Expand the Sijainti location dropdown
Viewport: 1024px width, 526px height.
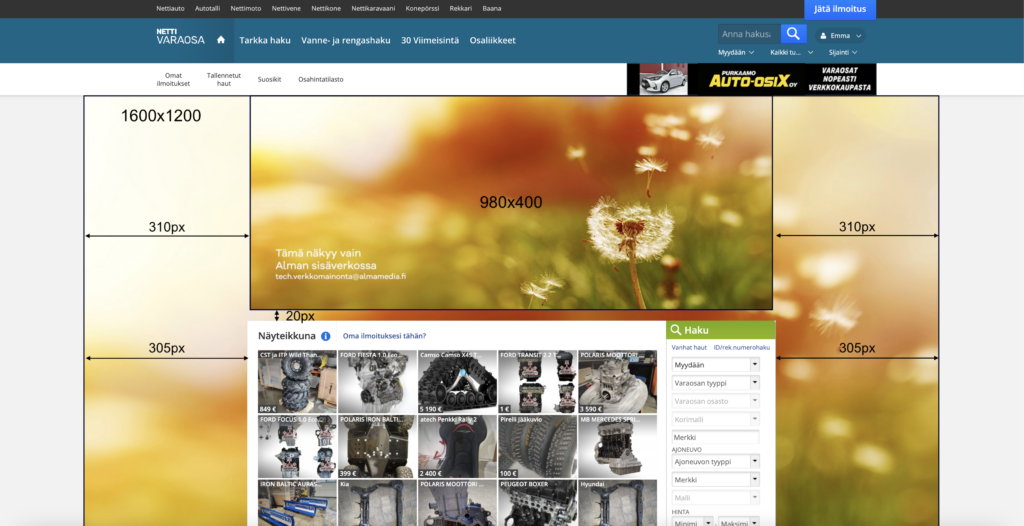click(x=843, y=52)
